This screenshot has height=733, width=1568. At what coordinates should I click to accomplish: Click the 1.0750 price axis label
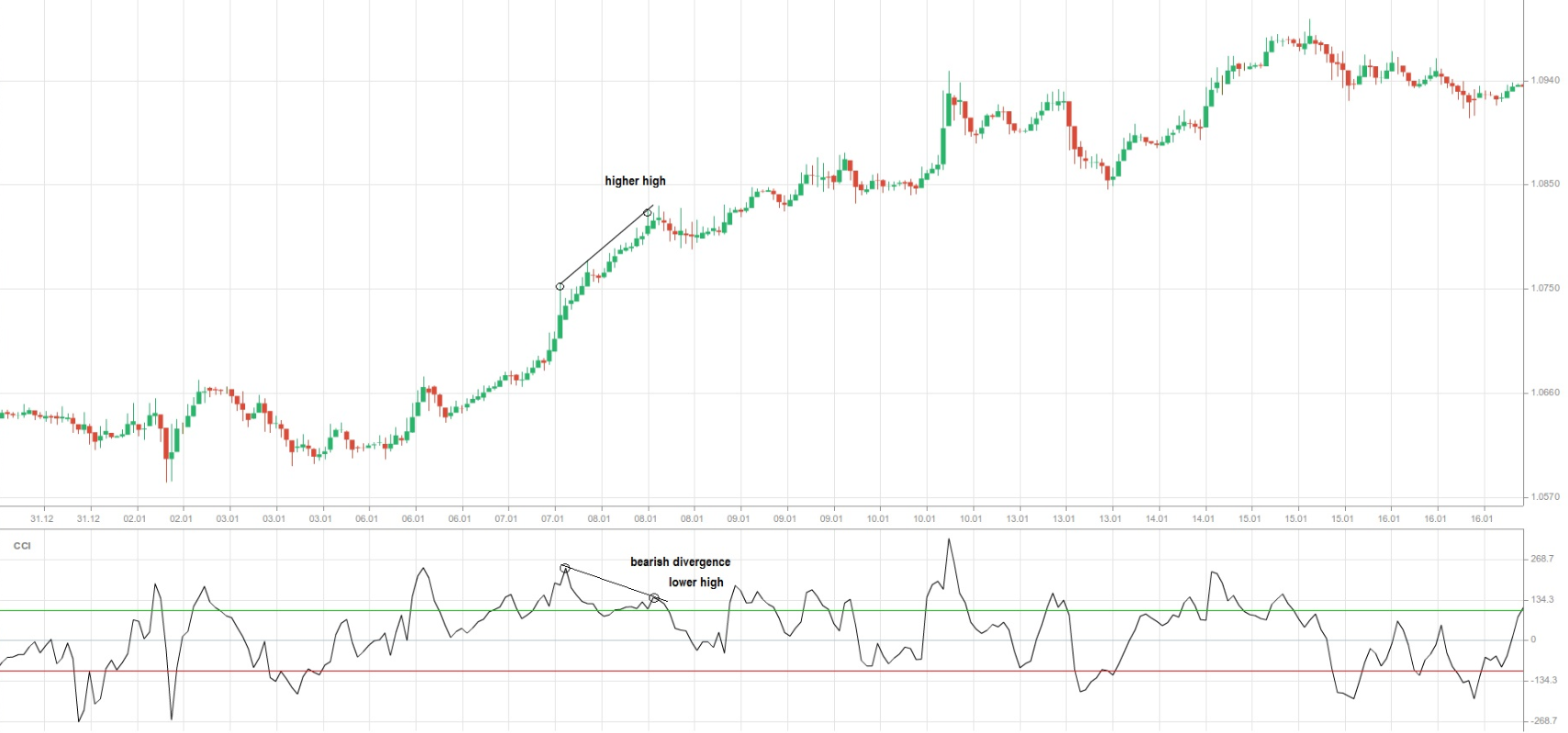tap(1544, 288)
